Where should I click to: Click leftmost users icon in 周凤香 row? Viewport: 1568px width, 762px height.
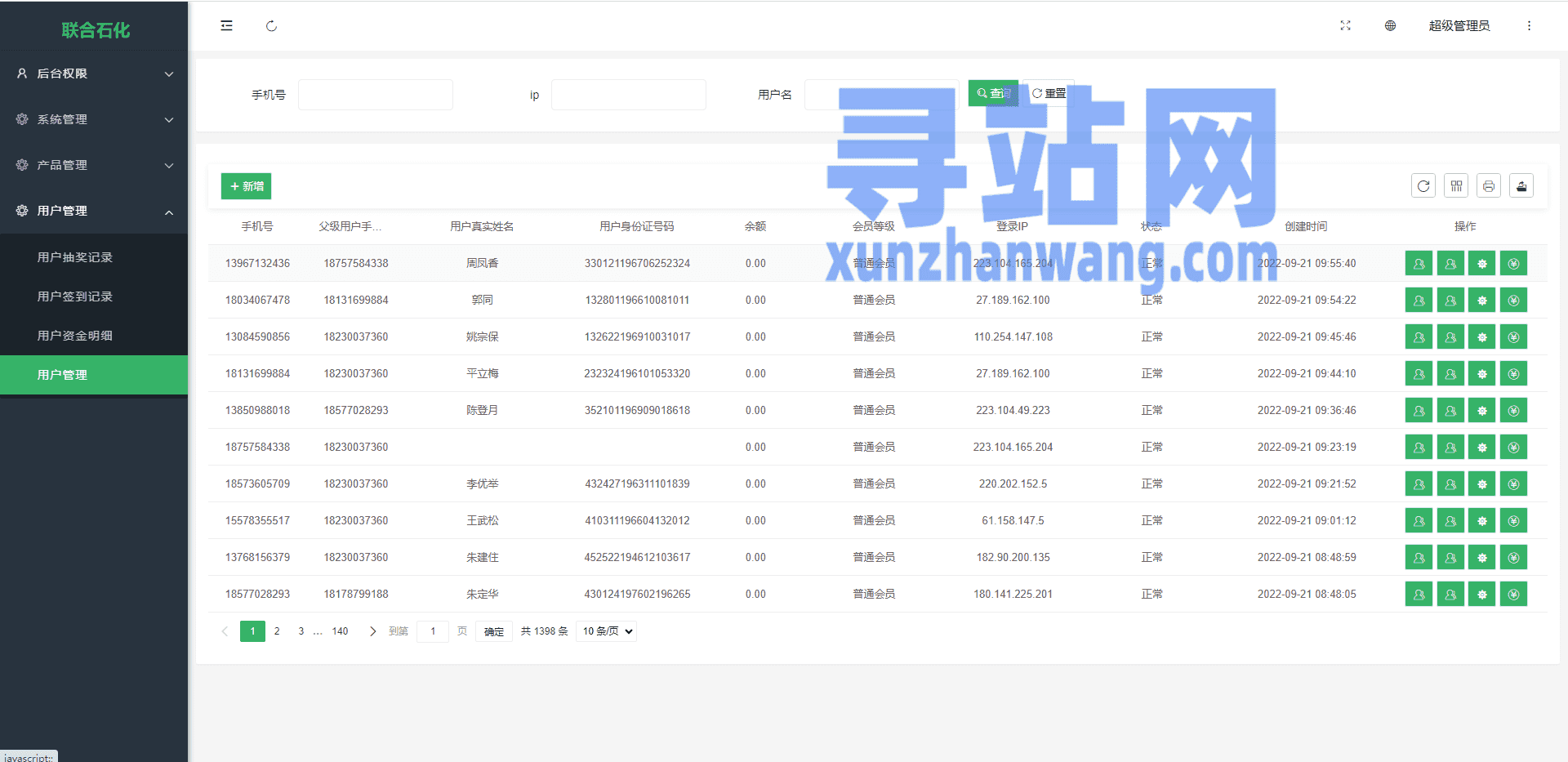coord(1419,264)
